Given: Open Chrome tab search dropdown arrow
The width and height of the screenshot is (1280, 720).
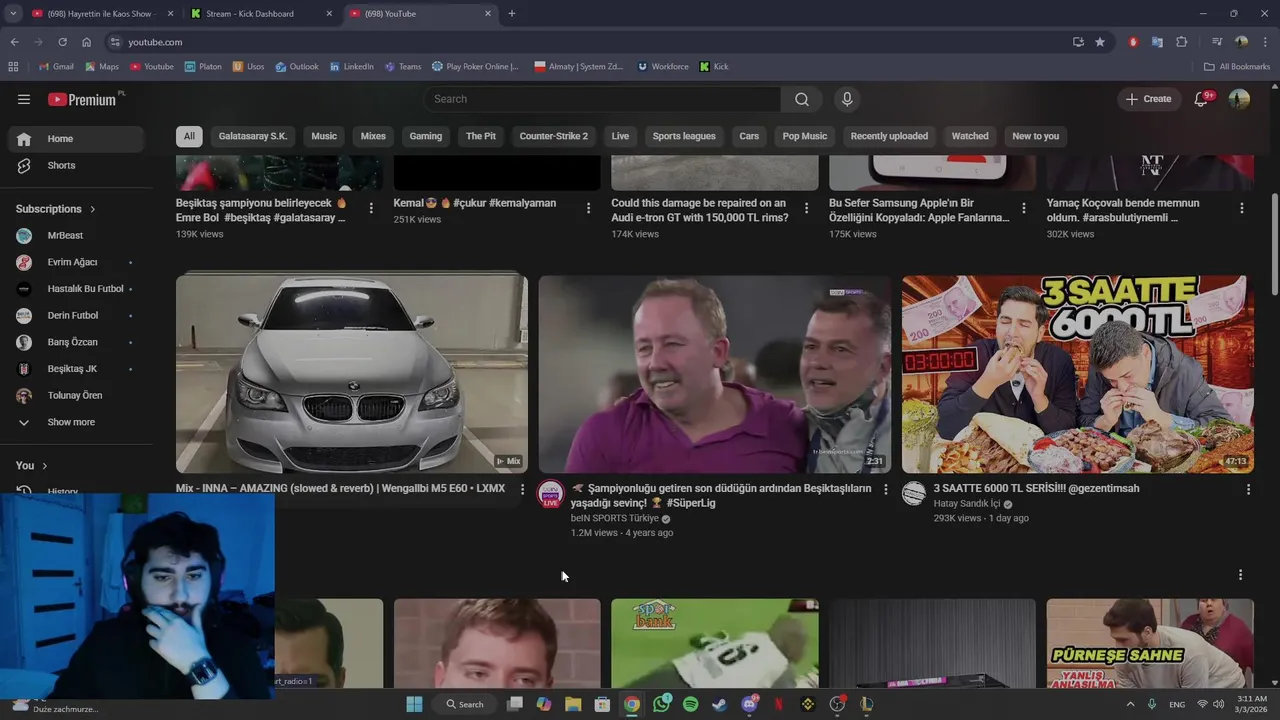Looking at the screenshot, I should coord(13,14).
